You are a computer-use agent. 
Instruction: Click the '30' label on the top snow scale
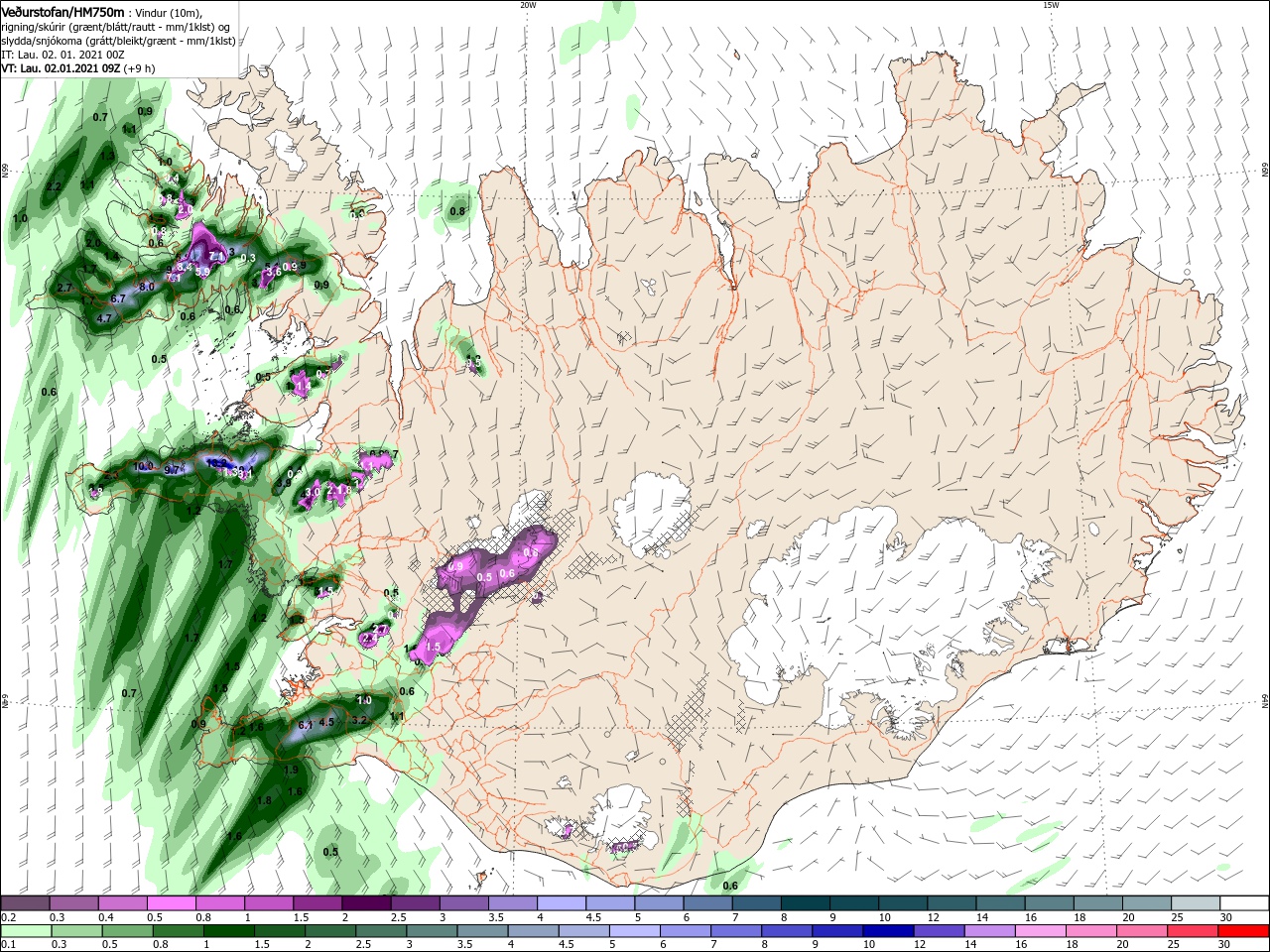coord(1225,917)
